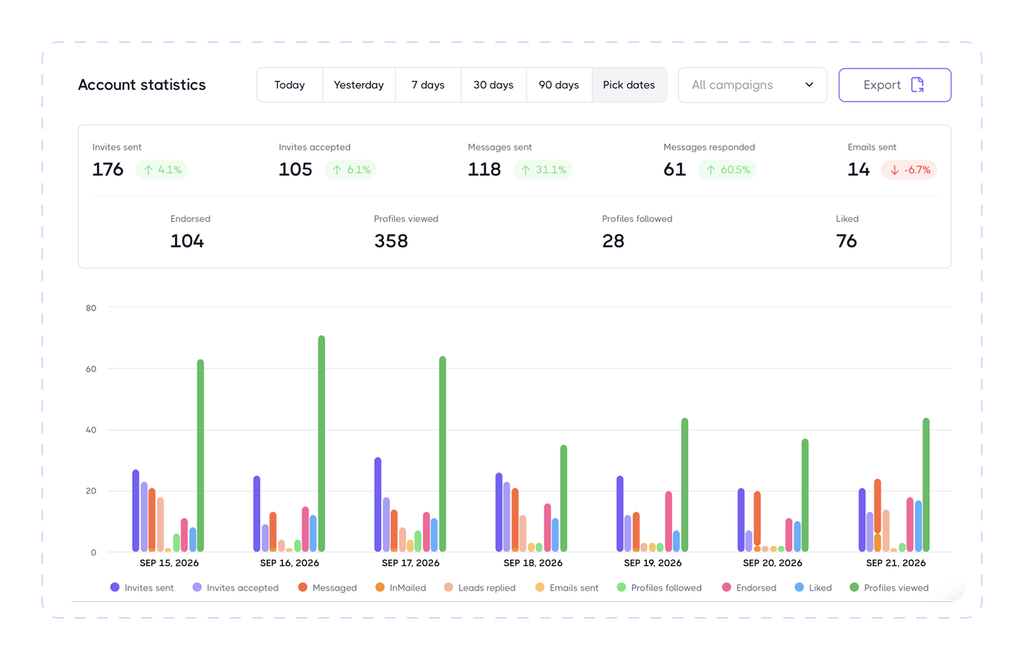Choose the 30 days range

click(x=493, y=85)
